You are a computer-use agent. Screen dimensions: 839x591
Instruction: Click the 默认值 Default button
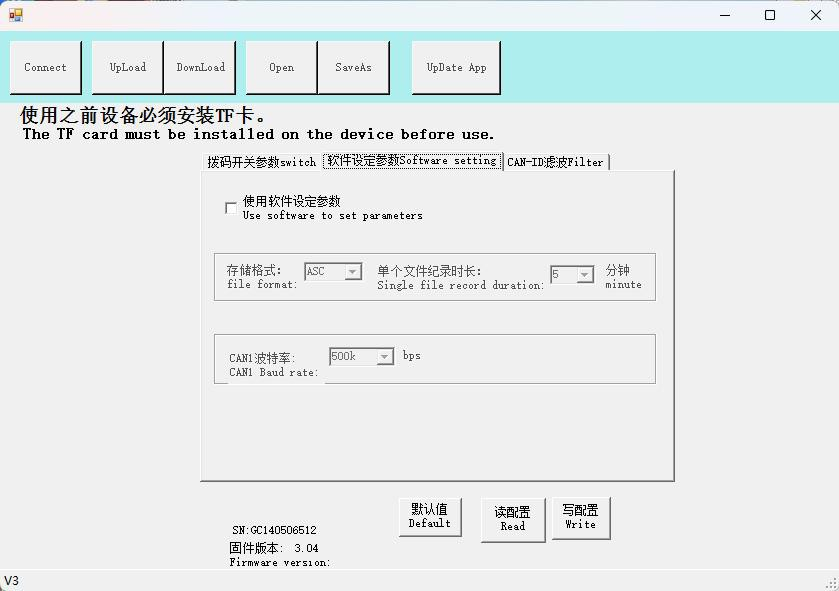[430, 517]
